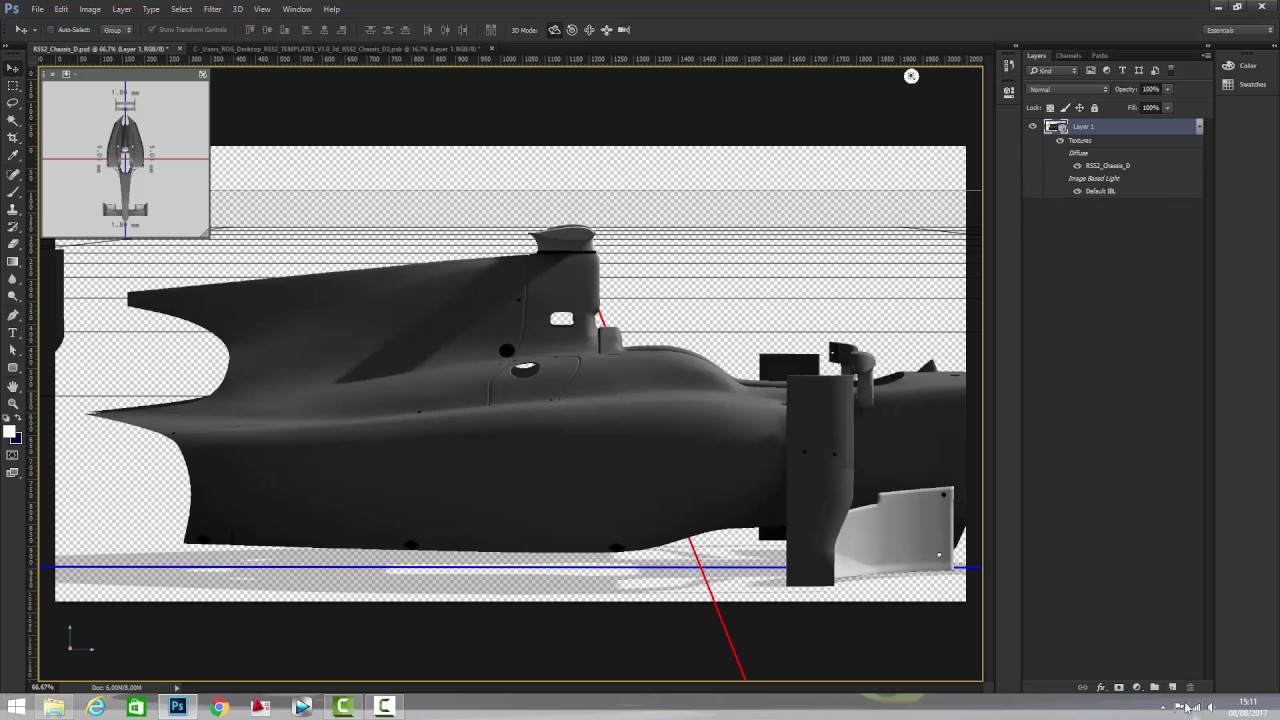The image size is (1280, 720).
Task: Toggle Show Transform Controls checkbox
Action: (x=151, y=30)
